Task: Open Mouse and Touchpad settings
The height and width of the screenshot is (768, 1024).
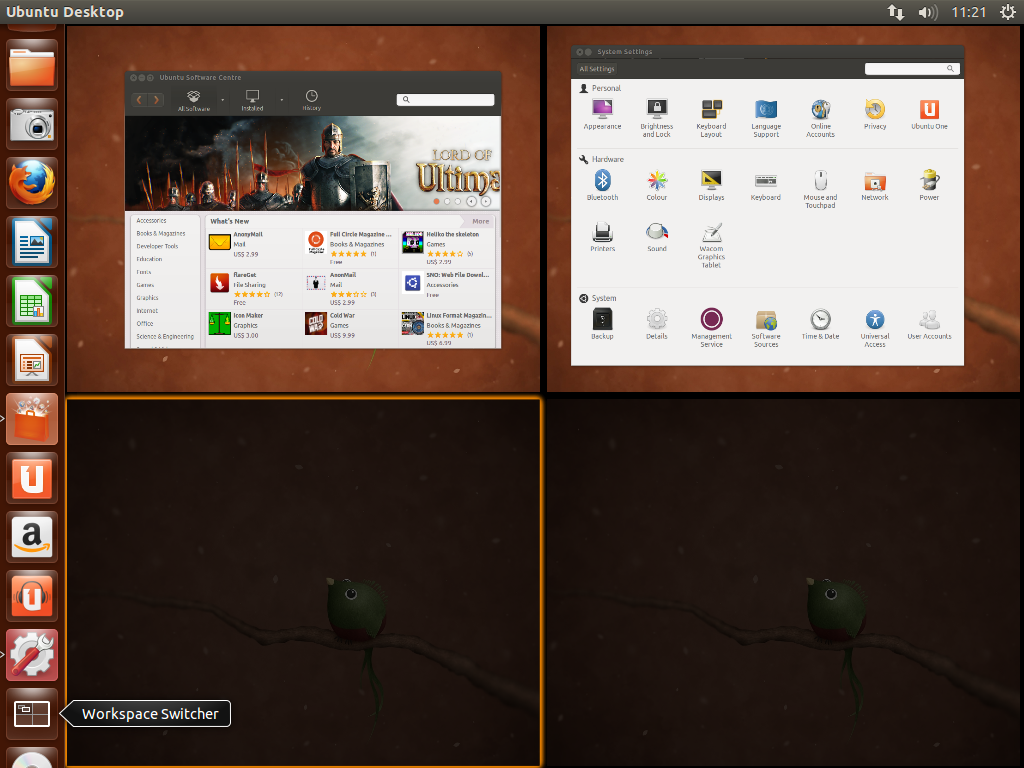Action: coord(820,189)
